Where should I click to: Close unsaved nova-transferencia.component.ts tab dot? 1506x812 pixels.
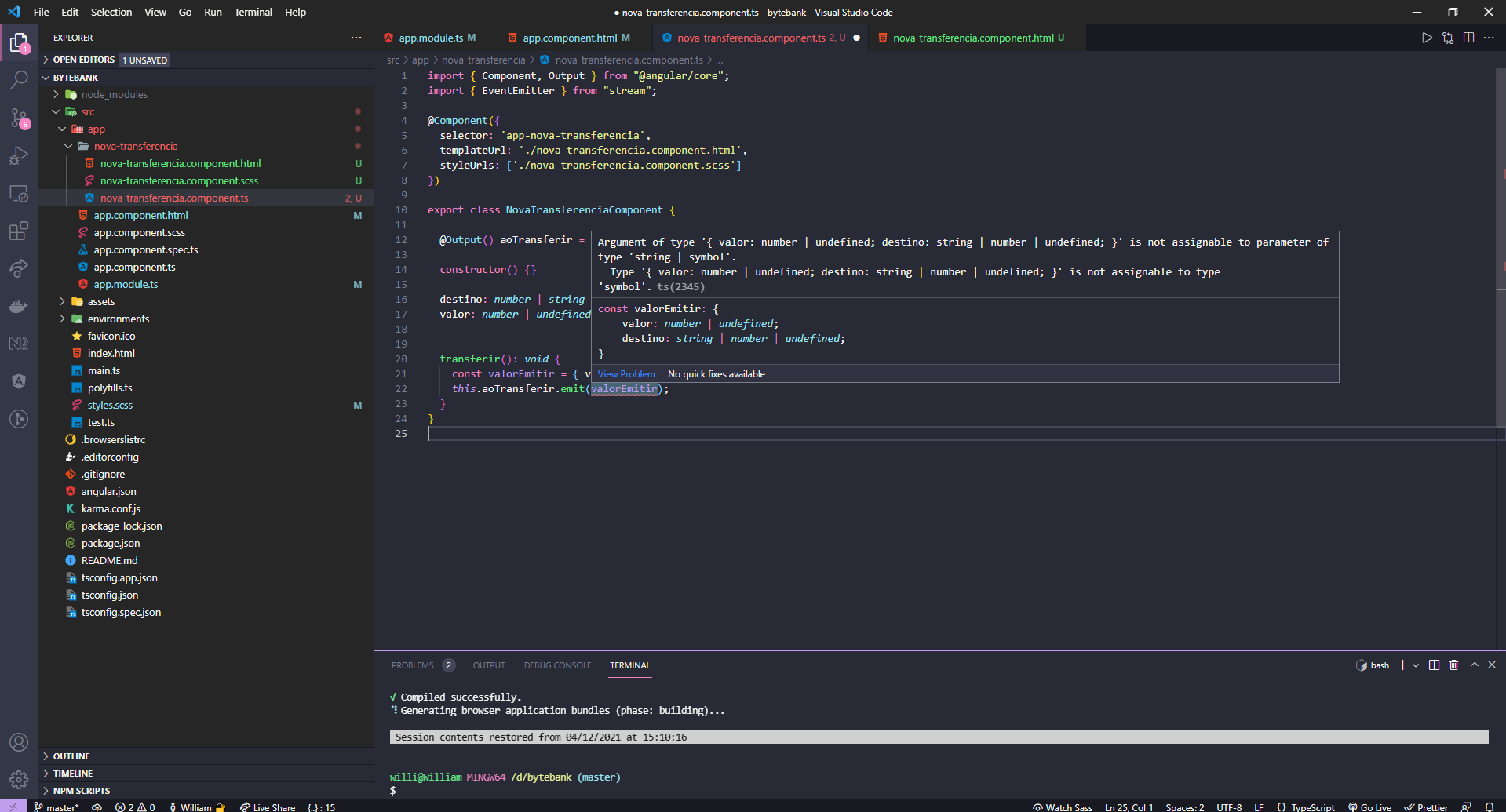coord(856,38)
